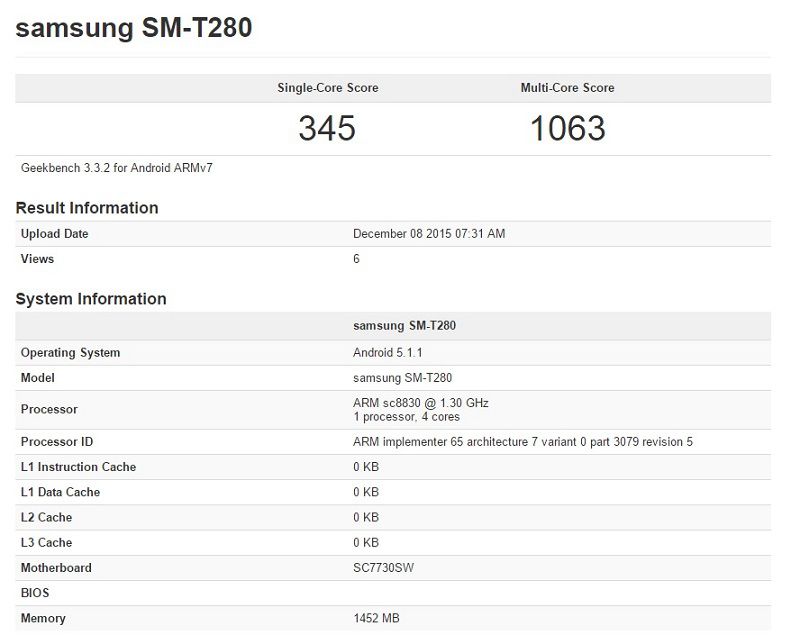
Task: Click the Memory value 1452 MB
Action: [x=376, y=619]
